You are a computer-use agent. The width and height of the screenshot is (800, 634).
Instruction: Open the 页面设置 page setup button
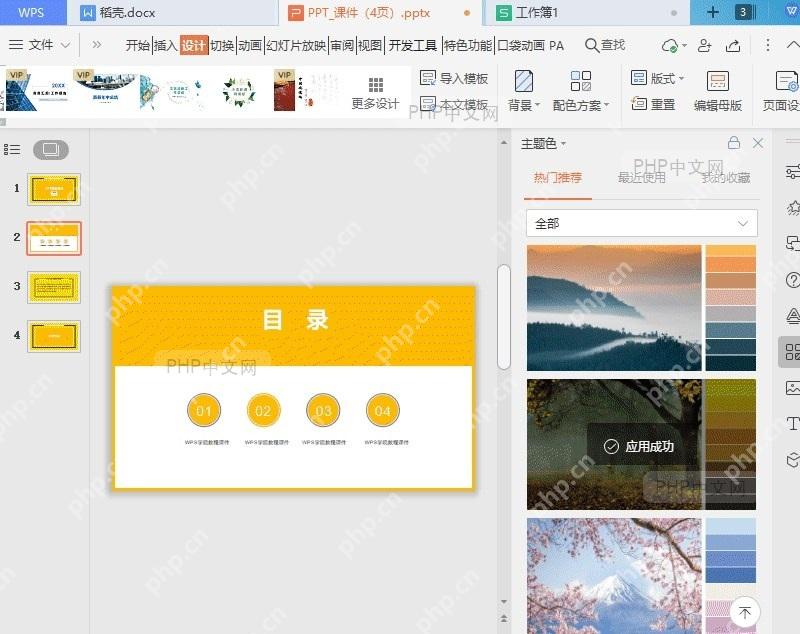[x=782, y=91]
